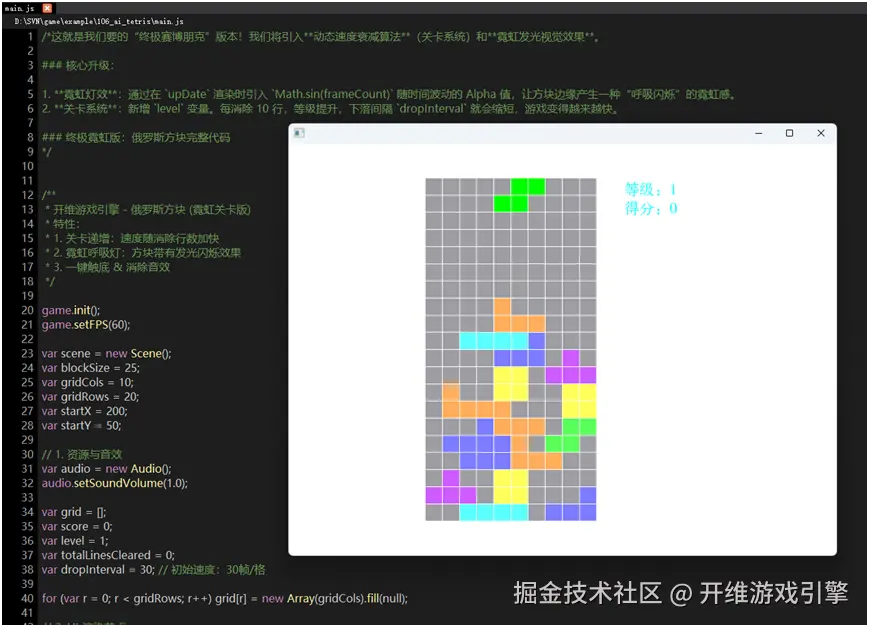869x627 pixels.
Task: Click the new Audio() call on line 31
Action: coord(137,468)
